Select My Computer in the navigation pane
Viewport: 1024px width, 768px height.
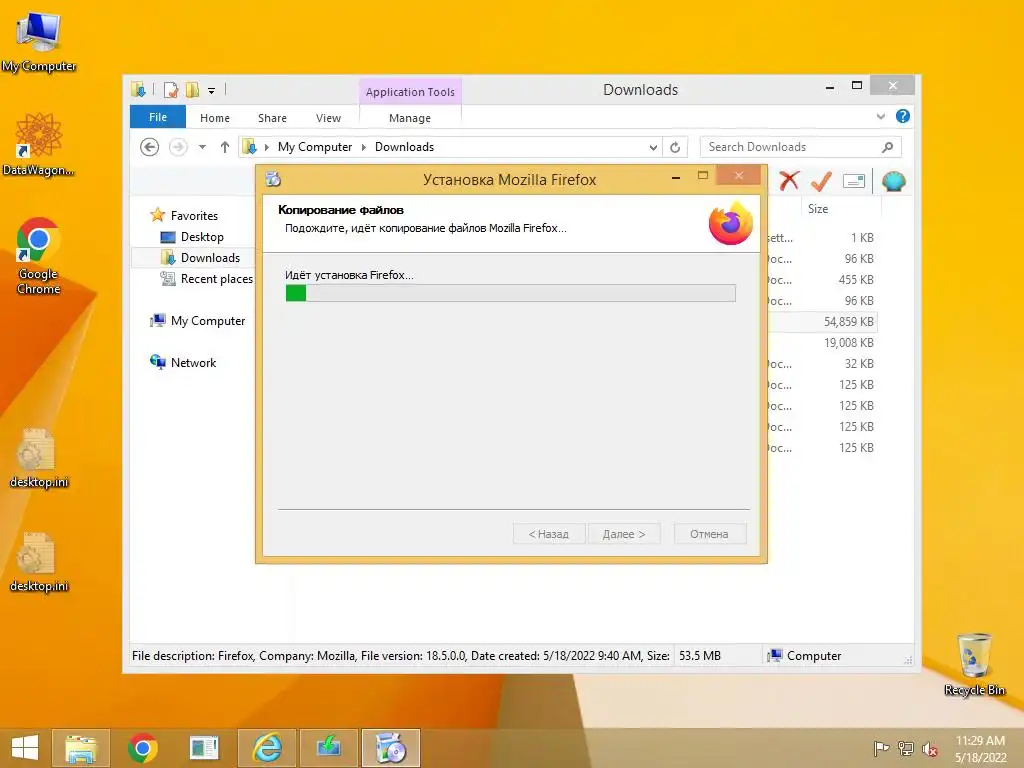point(208,321)
